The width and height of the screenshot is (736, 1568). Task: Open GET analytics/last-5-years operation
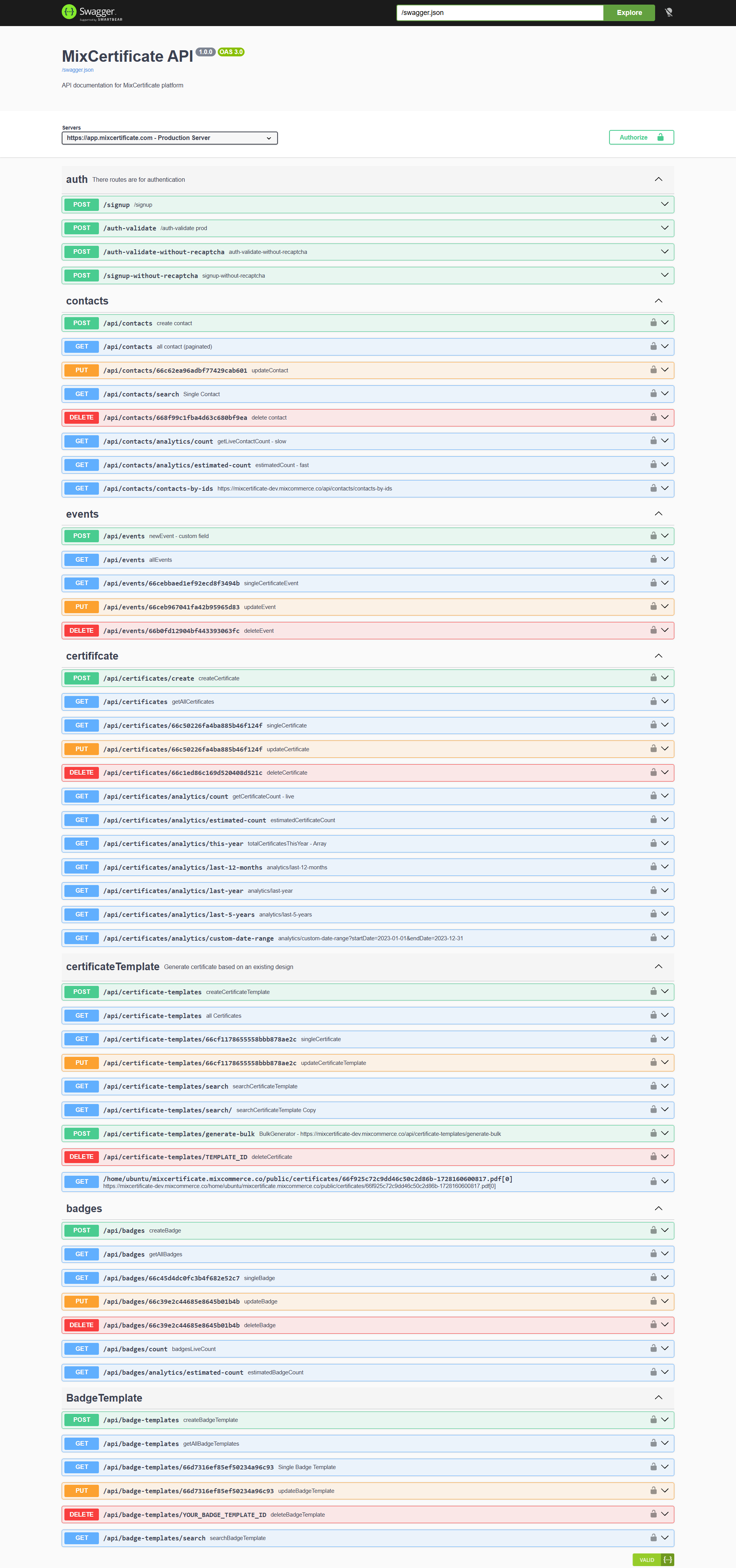point(367,914)
